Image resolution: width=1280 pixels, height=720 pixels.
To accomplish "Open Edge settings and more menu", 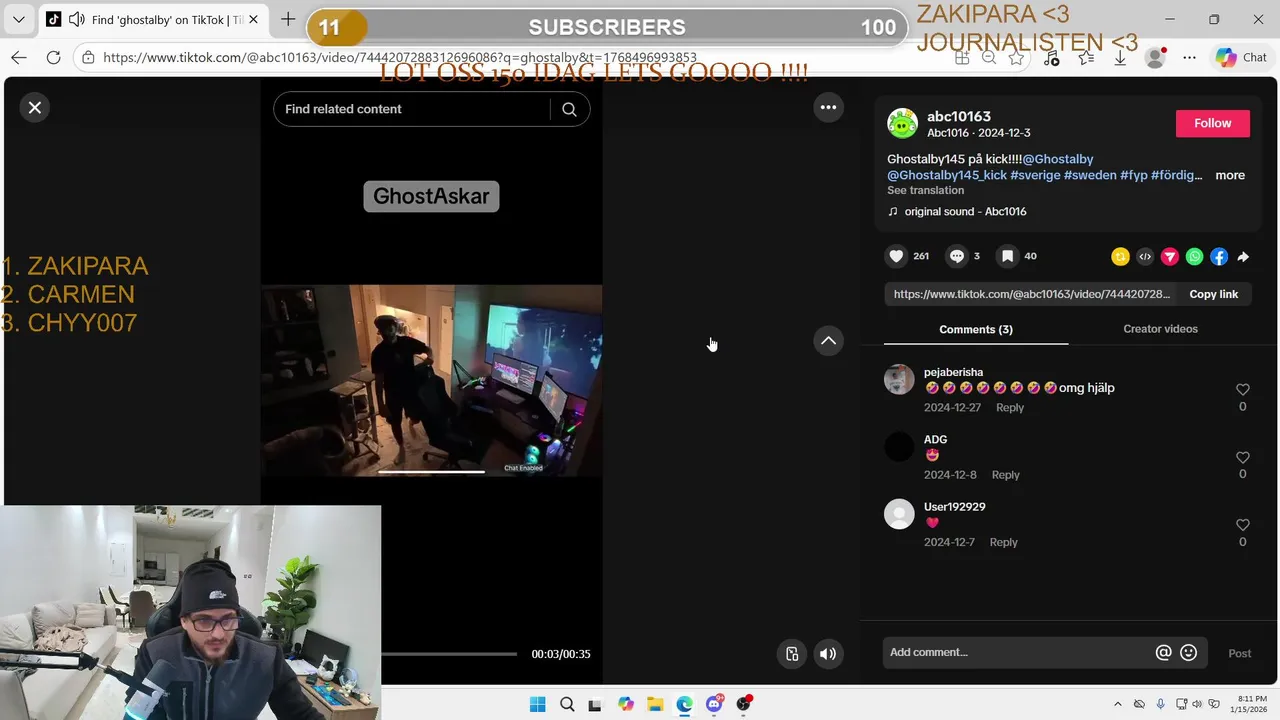I will coord(1189,58).
